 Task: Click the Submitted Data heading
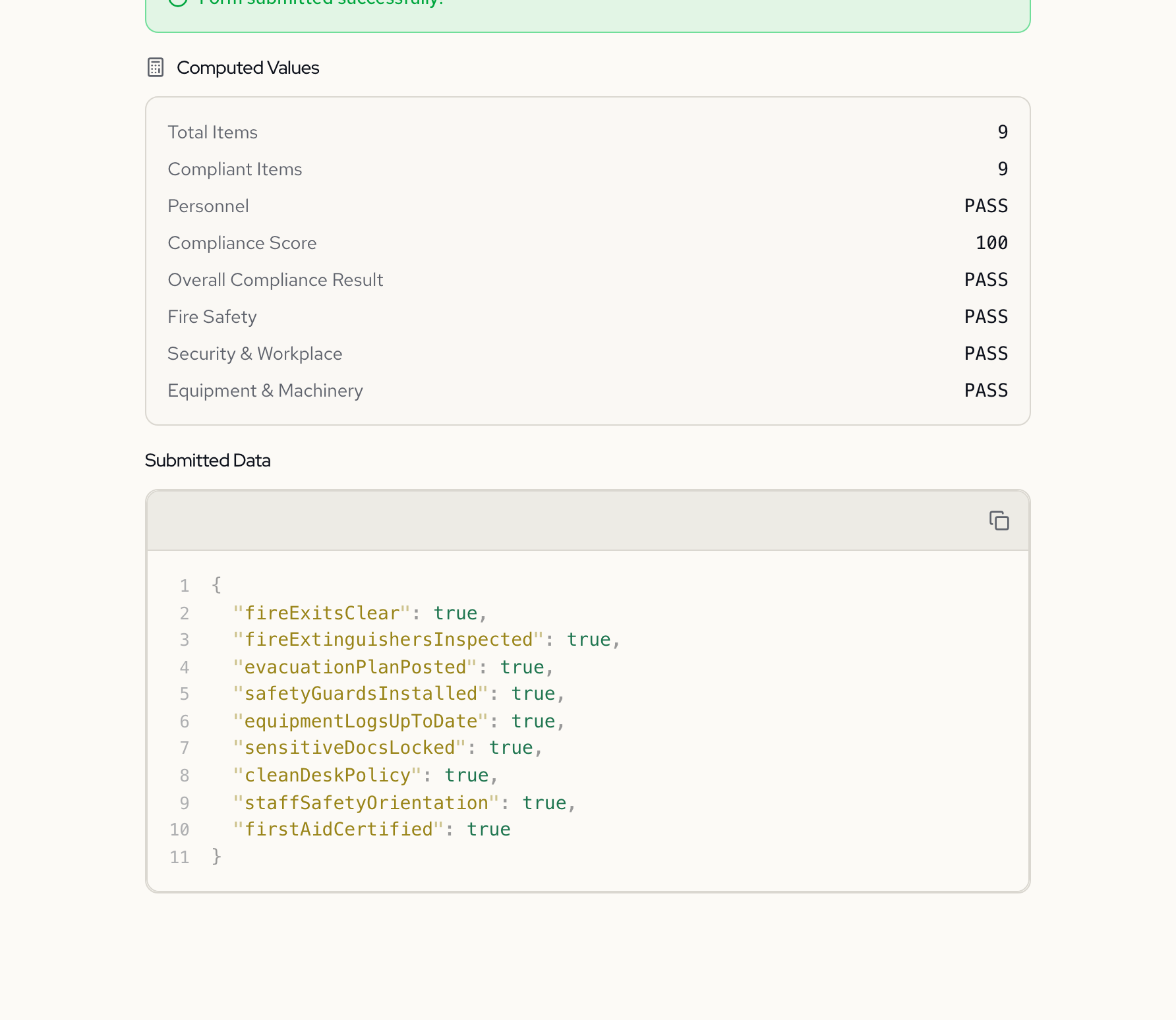coord(208,461)
